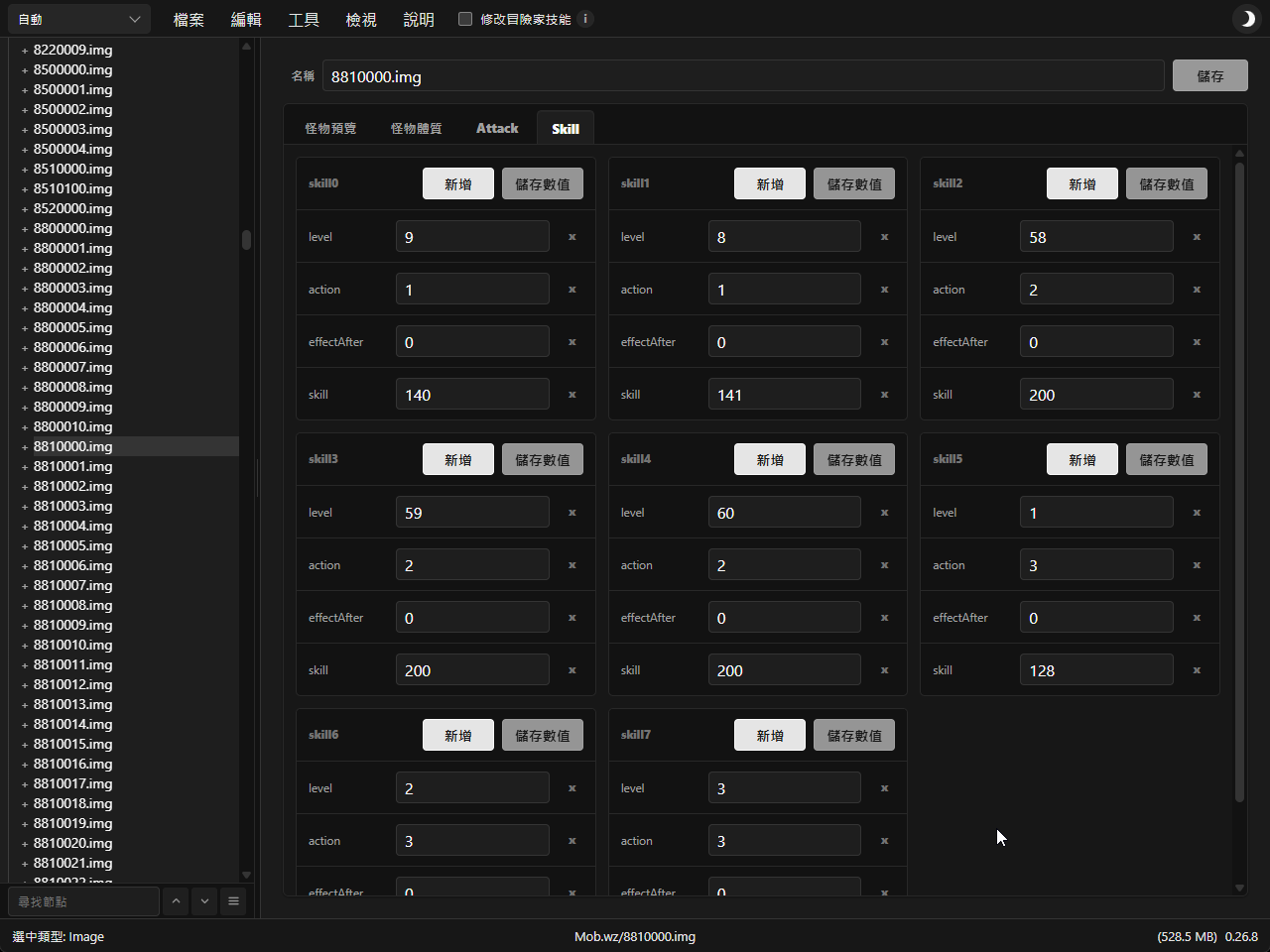1270x952 pixels.
Task: Edit the skill0 skill field showing 140
Action: tap(472, 394)
